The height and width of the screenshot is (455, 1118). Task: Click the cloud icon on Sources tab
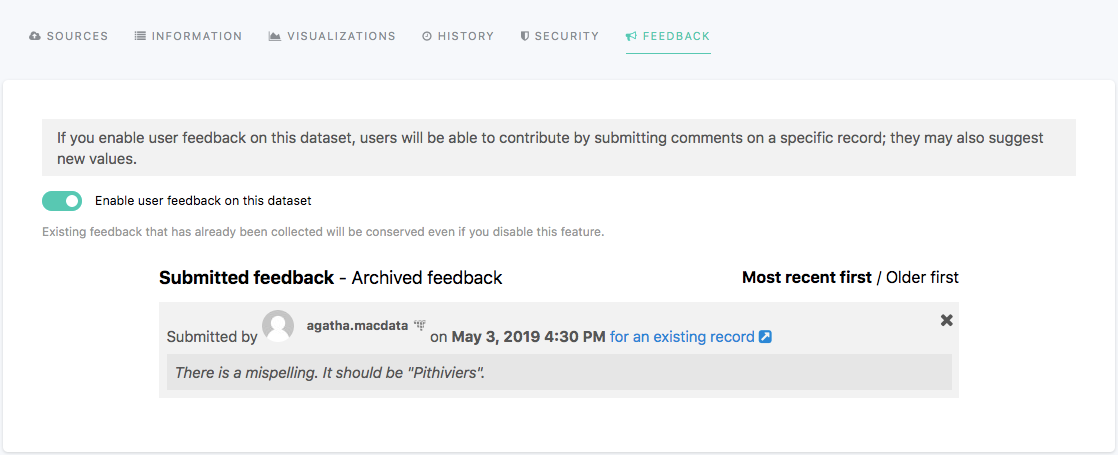pyautogui.click(x=35, y=36)
